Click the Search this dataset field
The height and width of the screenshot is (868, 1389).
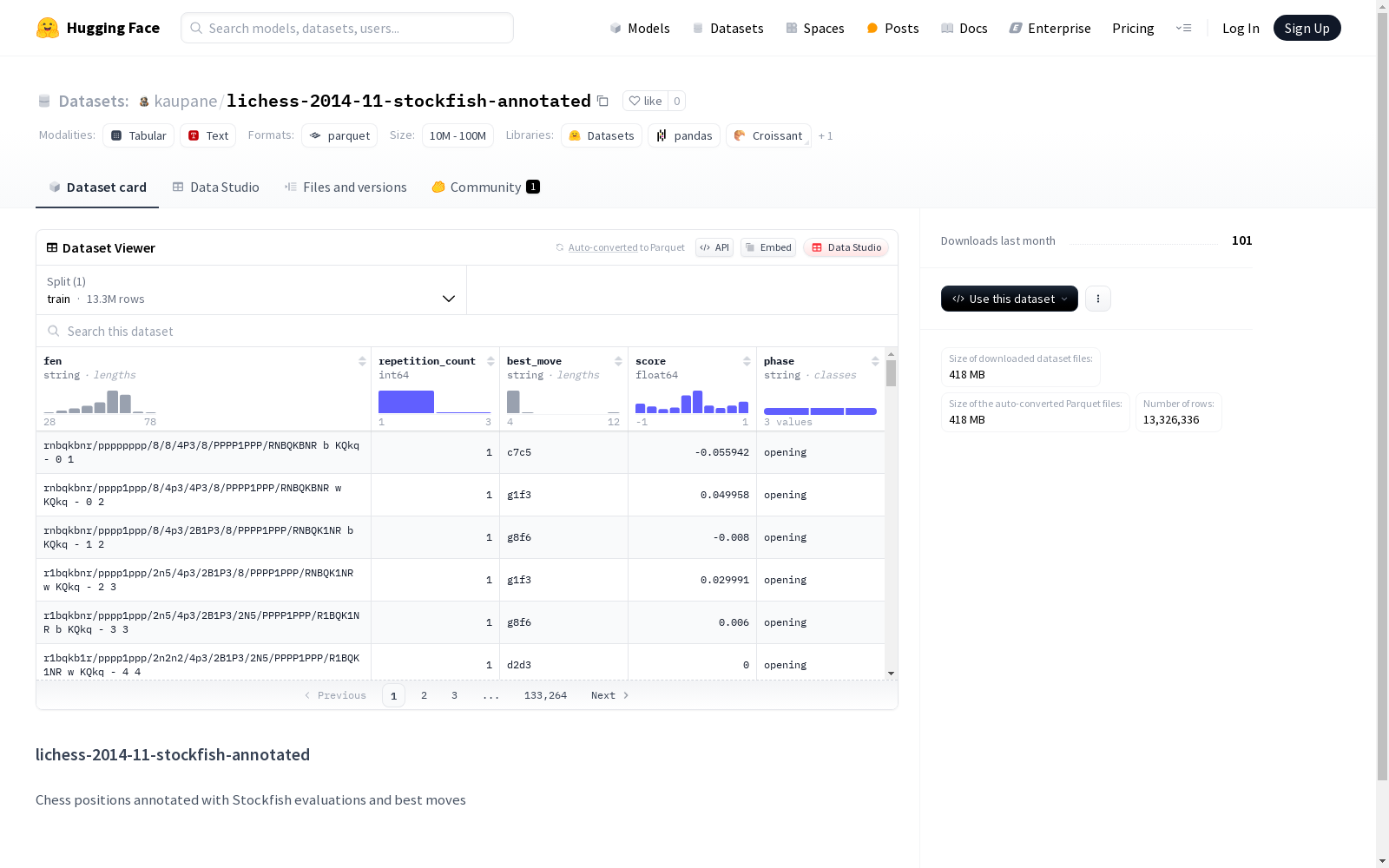tap(467, 332)
